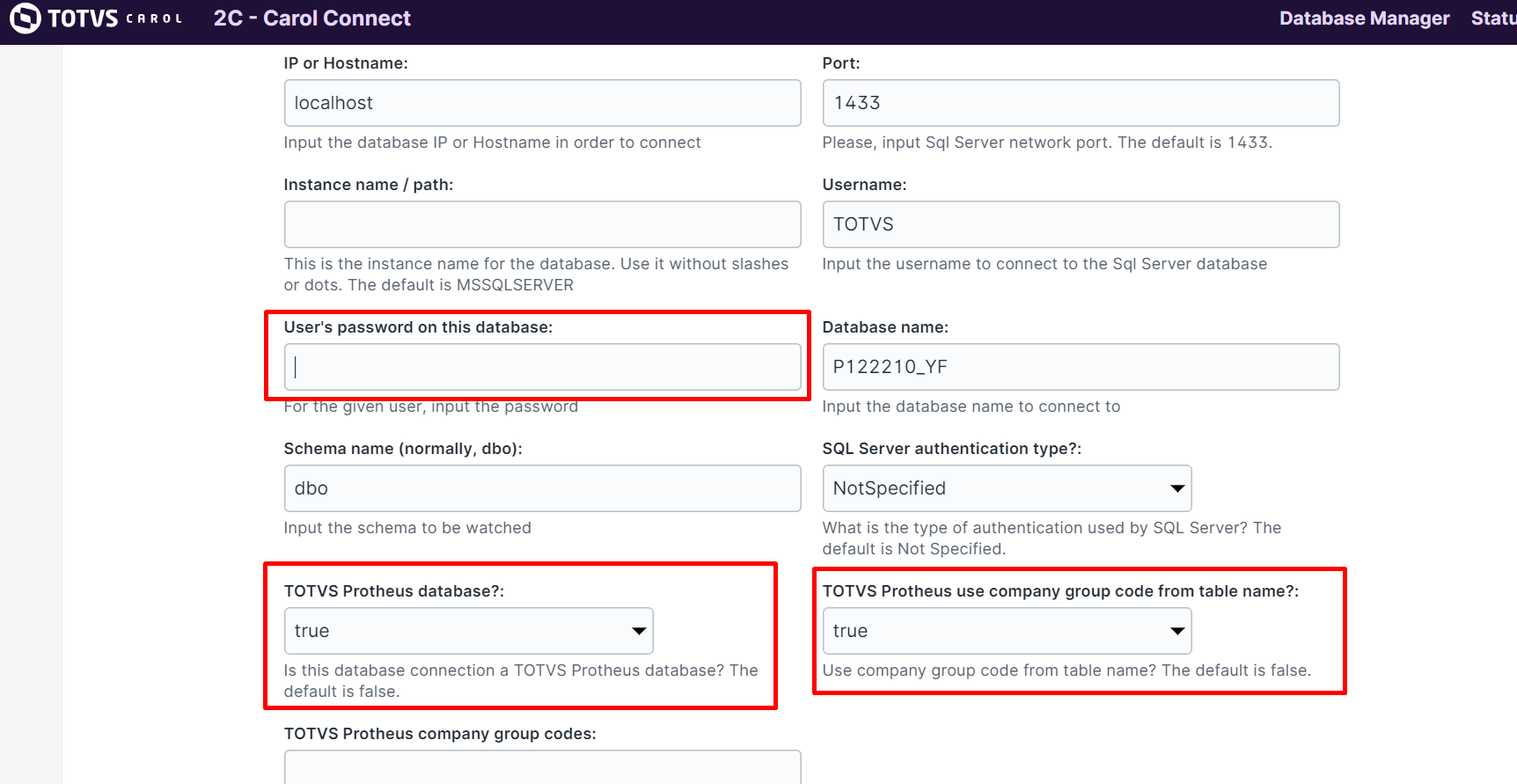Click the 2C - Carol Connect title

tap(311, 18)
